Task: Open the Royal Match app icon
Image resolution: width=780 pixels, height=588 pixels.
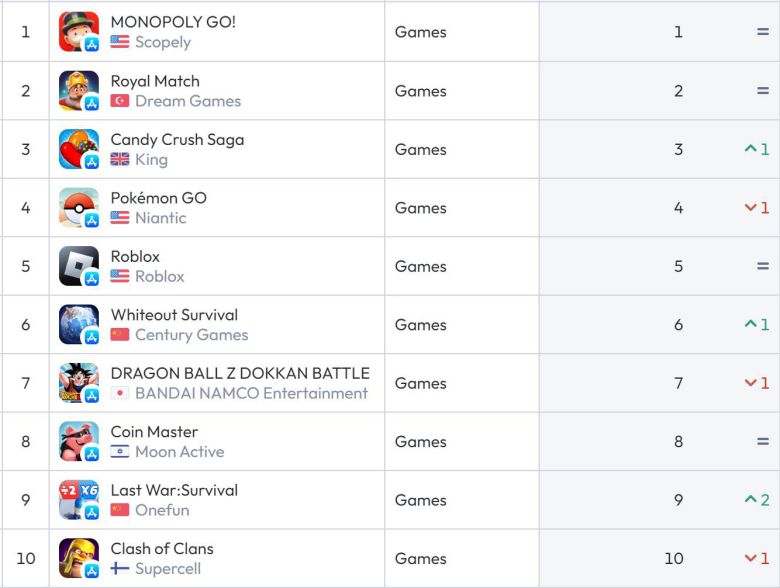Action: click(79, 91)
